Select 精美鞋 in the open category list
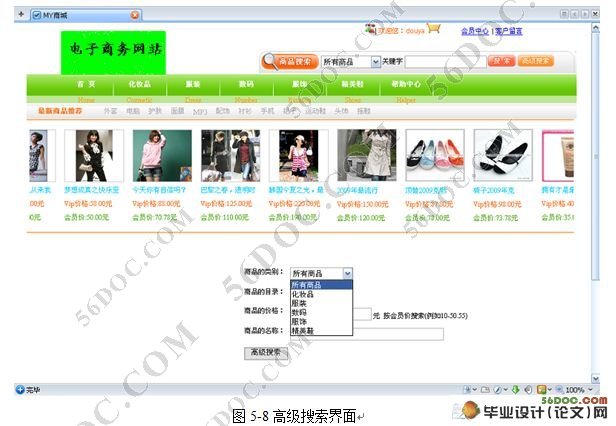Viewport: 616px width, 426px height. click(x=321, y=331)
